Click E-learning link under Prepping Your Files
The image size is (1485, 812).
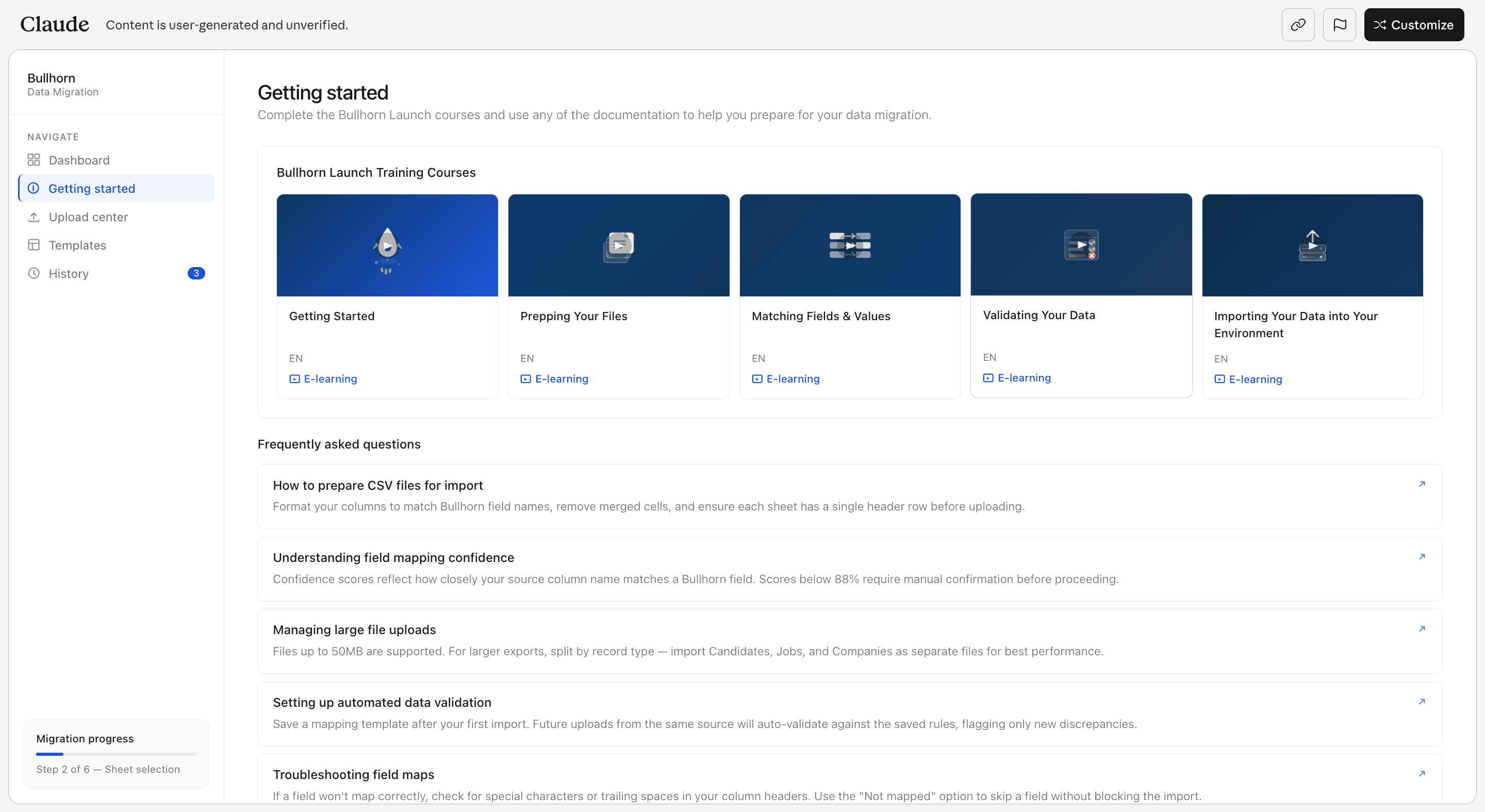point(554,378)
